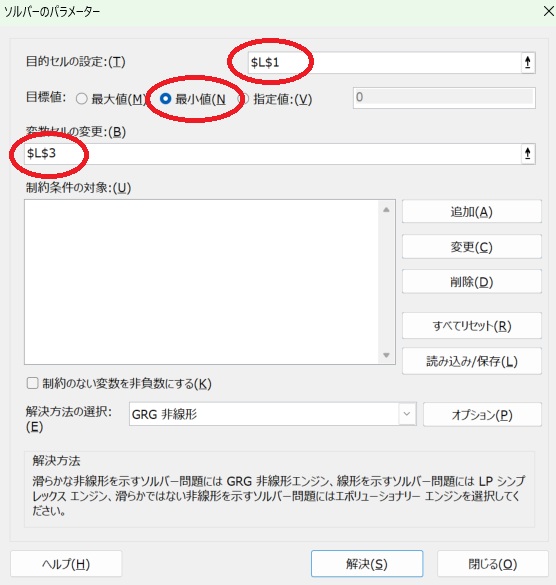Click the variable cells field containing $L$3
Image resolution: width=556 pixels, height=585 pixels.
pyautogui.click(x=272, y=153)
